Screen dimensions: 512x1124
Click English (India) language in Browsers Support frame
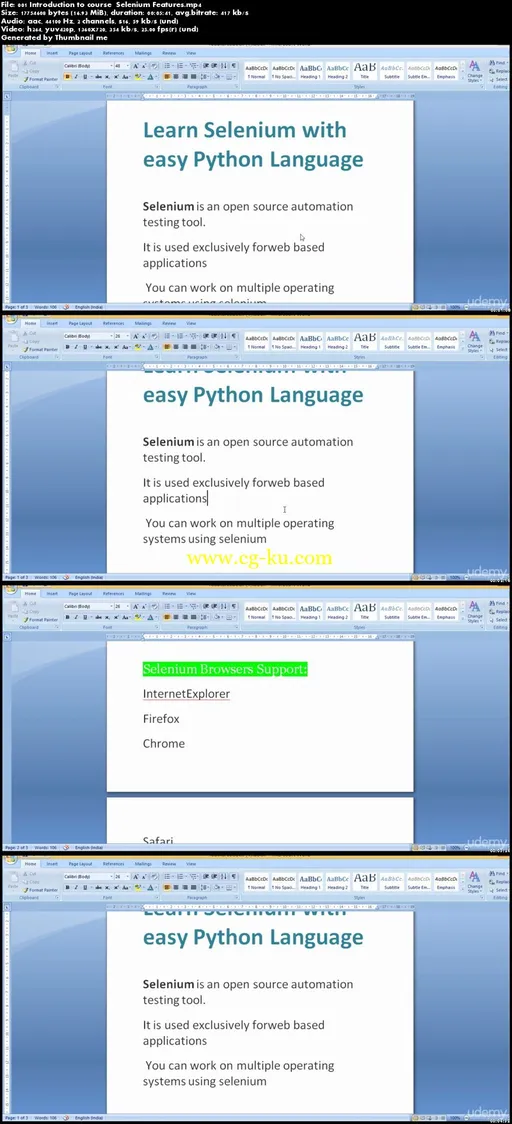89,847
